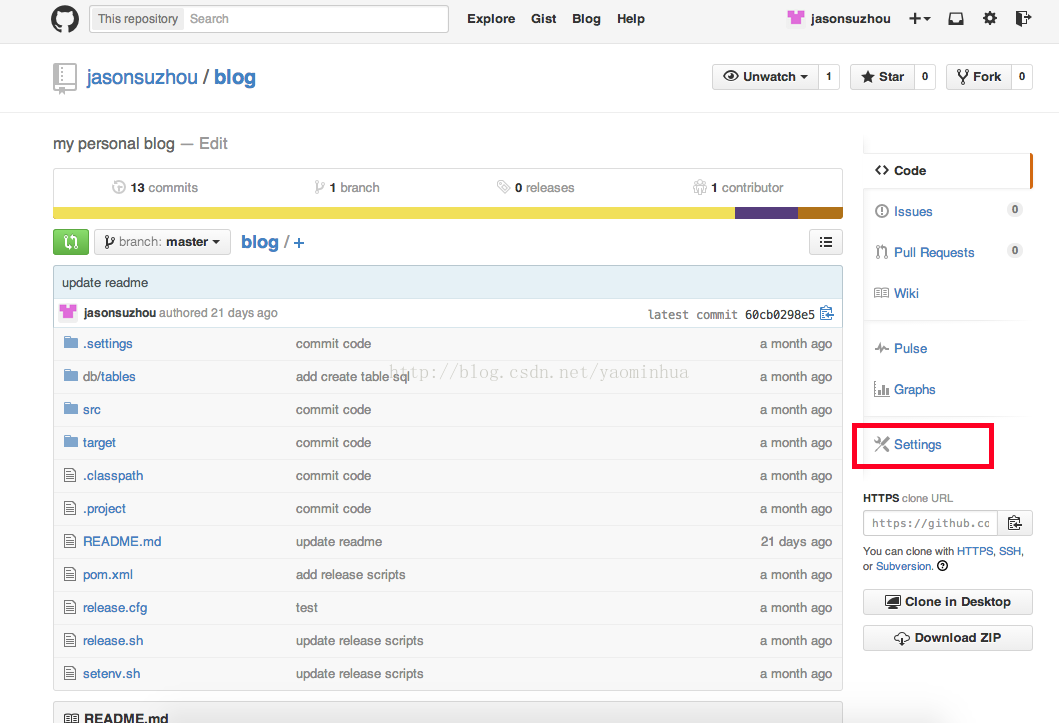Switch clone URL to Subversion
Image resolution: width=1059 pixels, height=723 pixels.
tap(904, 566)
